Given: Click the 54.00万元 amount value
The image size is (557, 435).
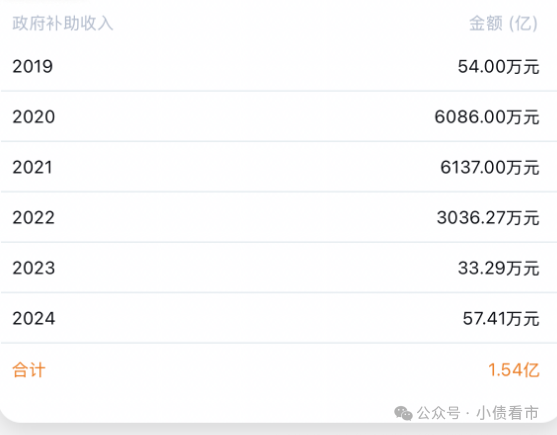Looking at the screenshot, I should coord(498,67).
